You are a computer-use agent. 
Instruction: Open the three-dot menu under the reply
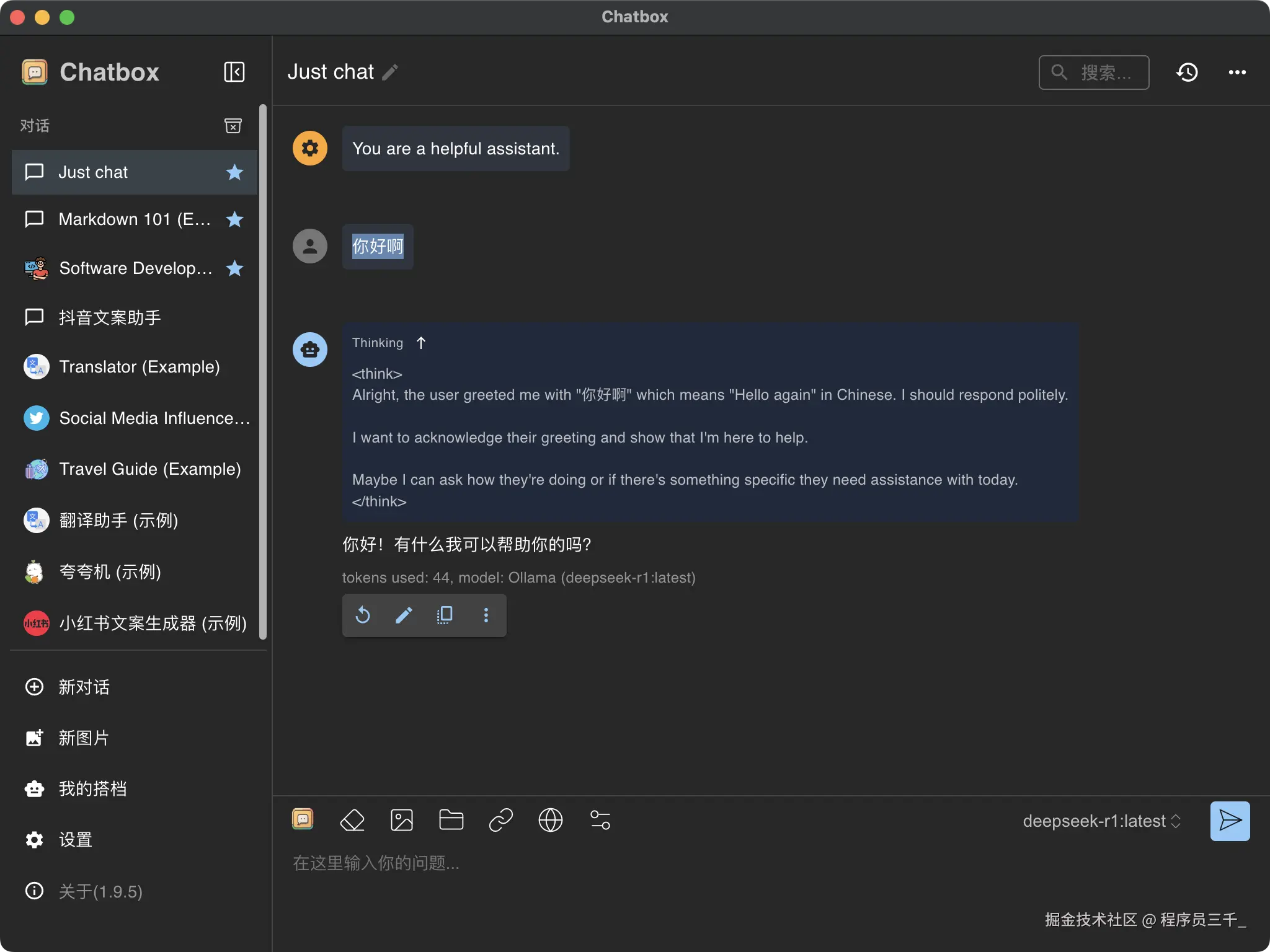[x=486, y=615]
